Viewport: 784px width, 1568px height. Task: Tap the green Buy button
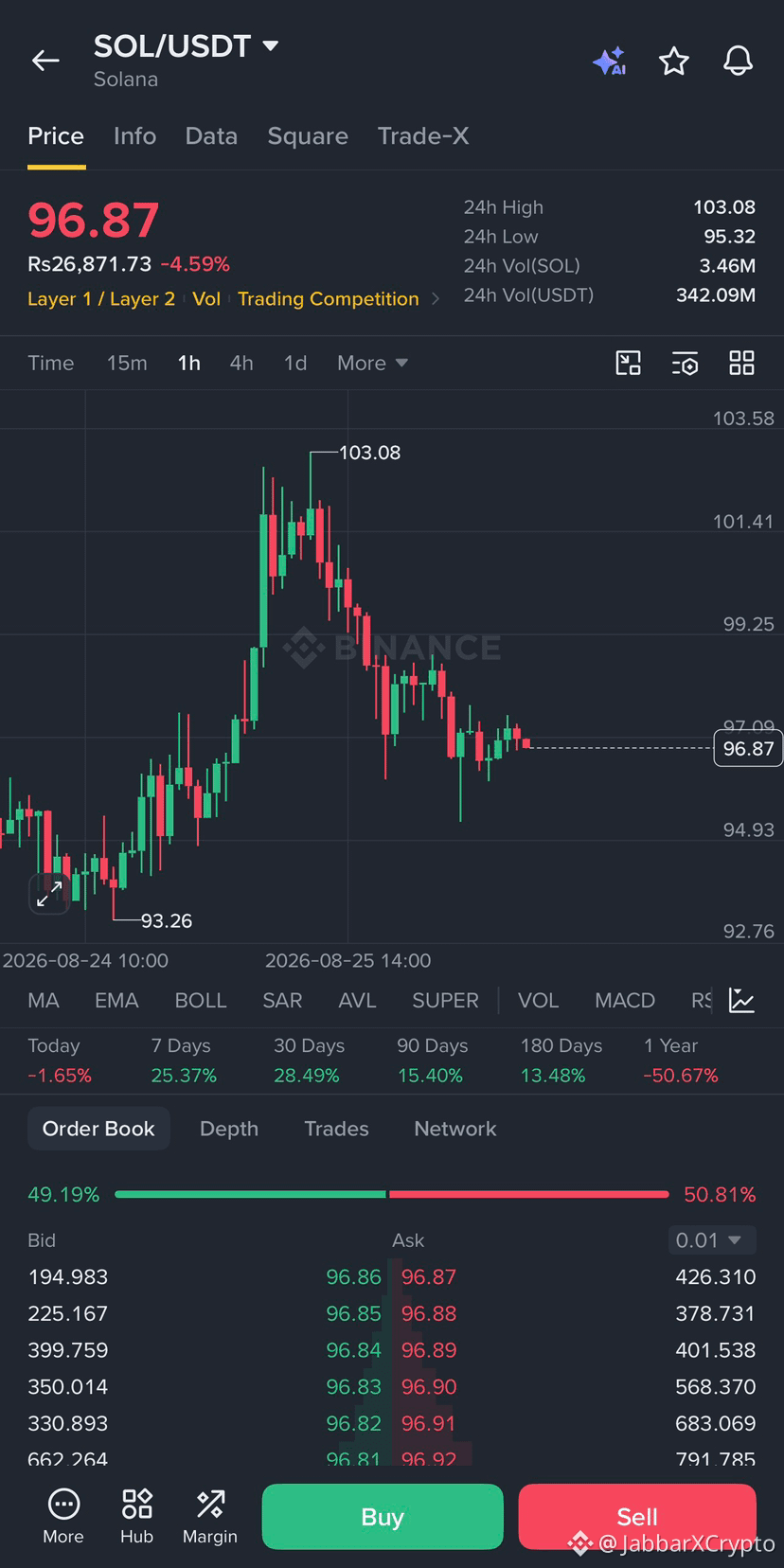(383, 1517)
